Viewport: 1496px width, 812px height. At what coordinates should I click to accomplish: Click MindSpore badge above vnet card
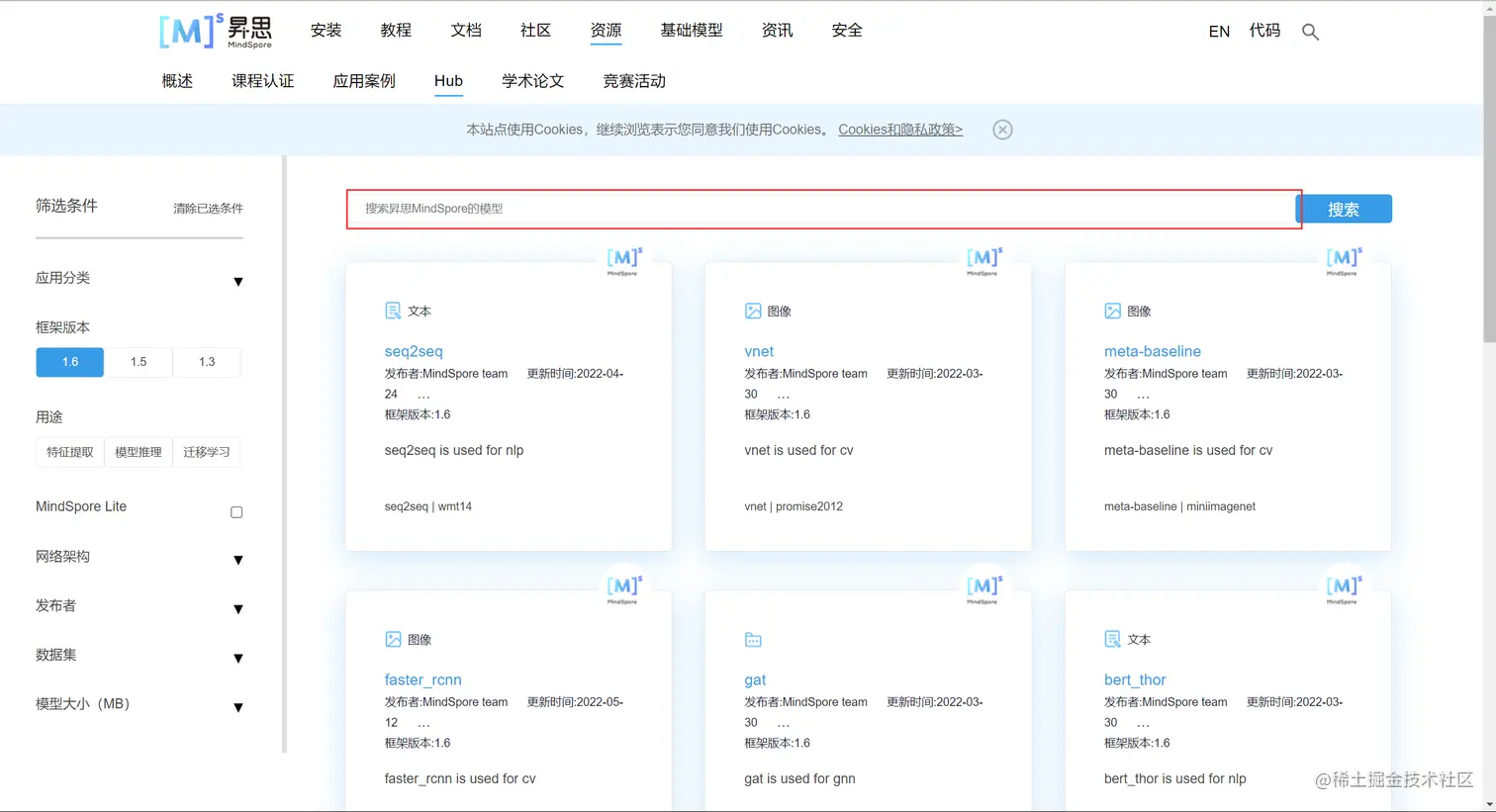984,261
